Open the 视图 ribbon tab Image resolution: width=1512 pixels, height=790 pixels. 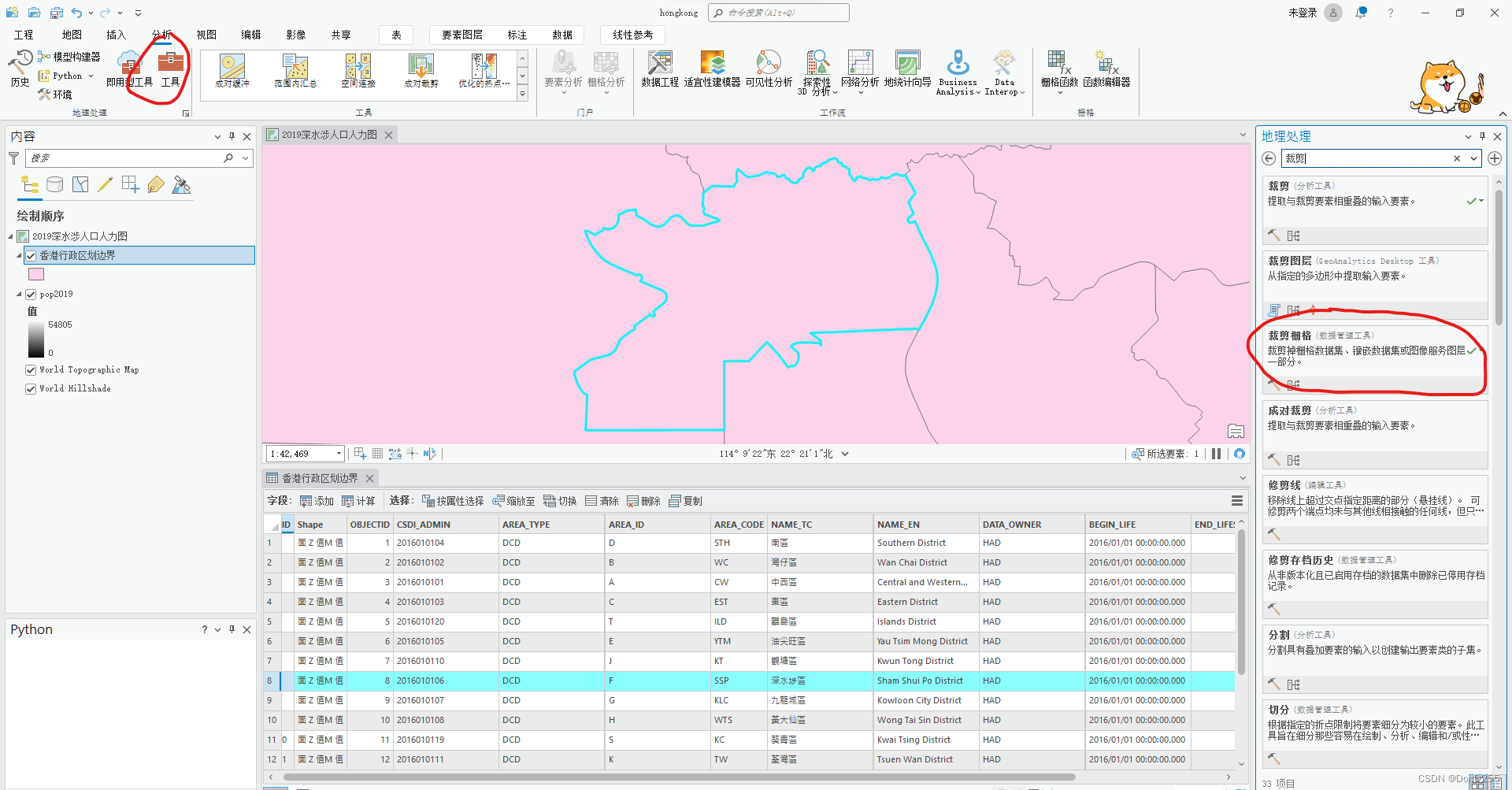(206, 35)
